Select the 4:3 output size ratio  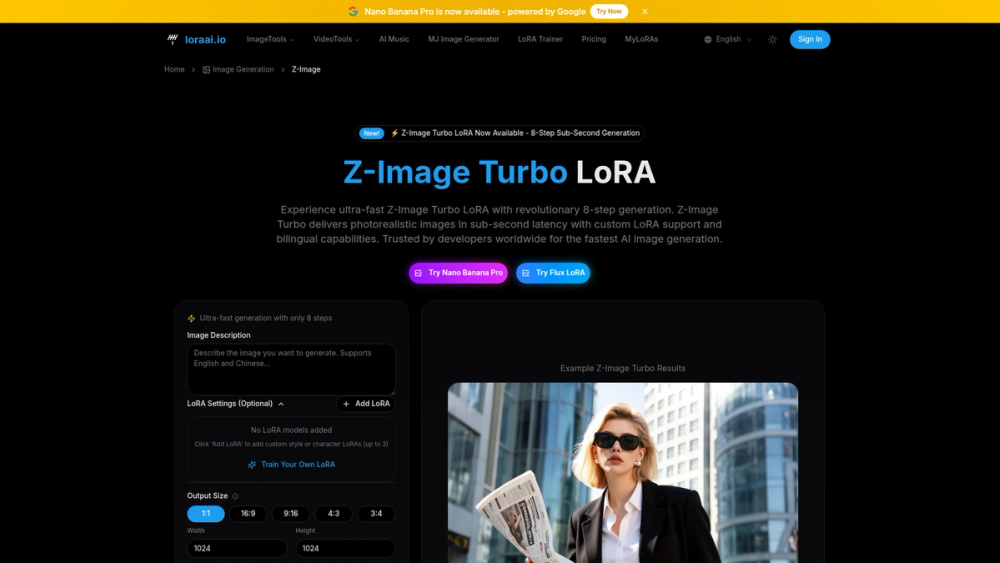pyautogui.click(x=334, y=513)
